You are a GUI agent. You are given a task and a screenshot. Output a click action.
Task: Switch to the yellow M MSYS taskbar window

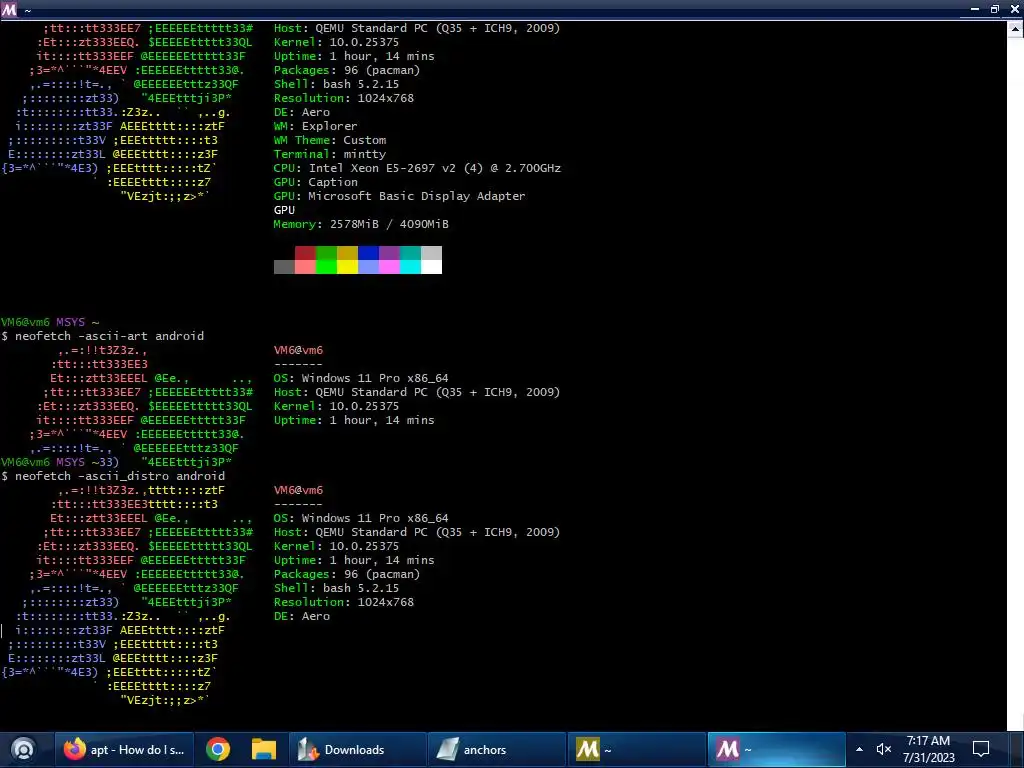636,749
